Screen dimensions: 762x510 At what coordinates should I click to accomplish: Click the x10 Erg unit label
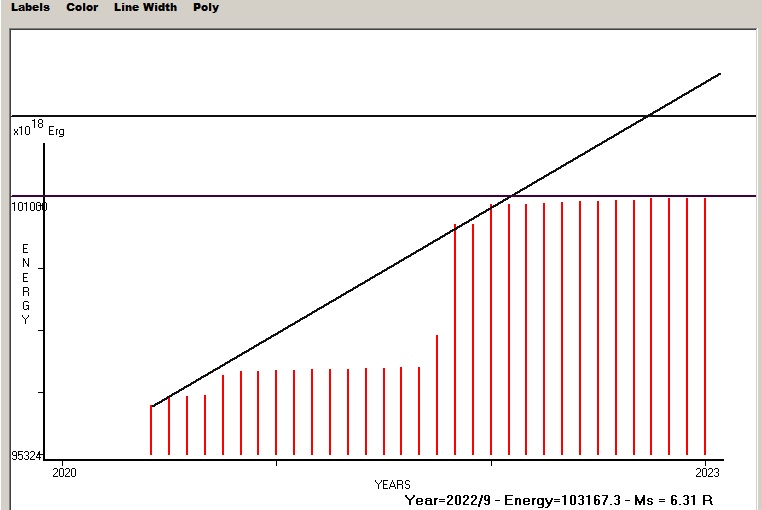point(38,129)
